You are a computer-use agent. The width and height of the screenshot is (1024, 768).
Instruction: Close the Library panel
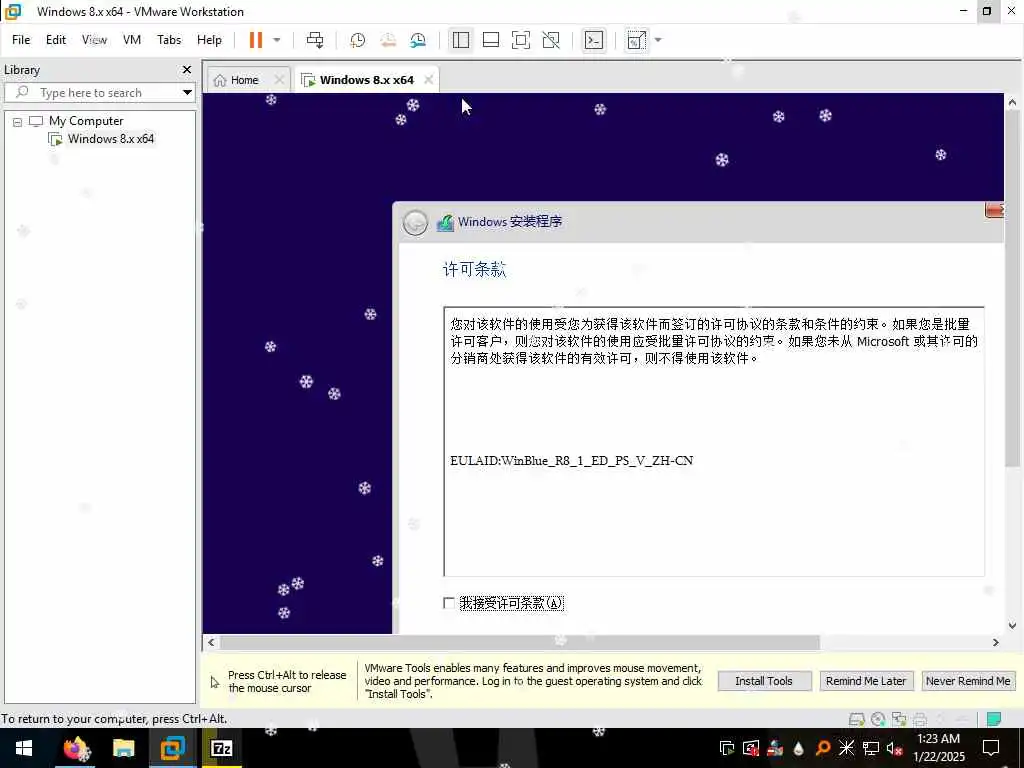(187, 69)
